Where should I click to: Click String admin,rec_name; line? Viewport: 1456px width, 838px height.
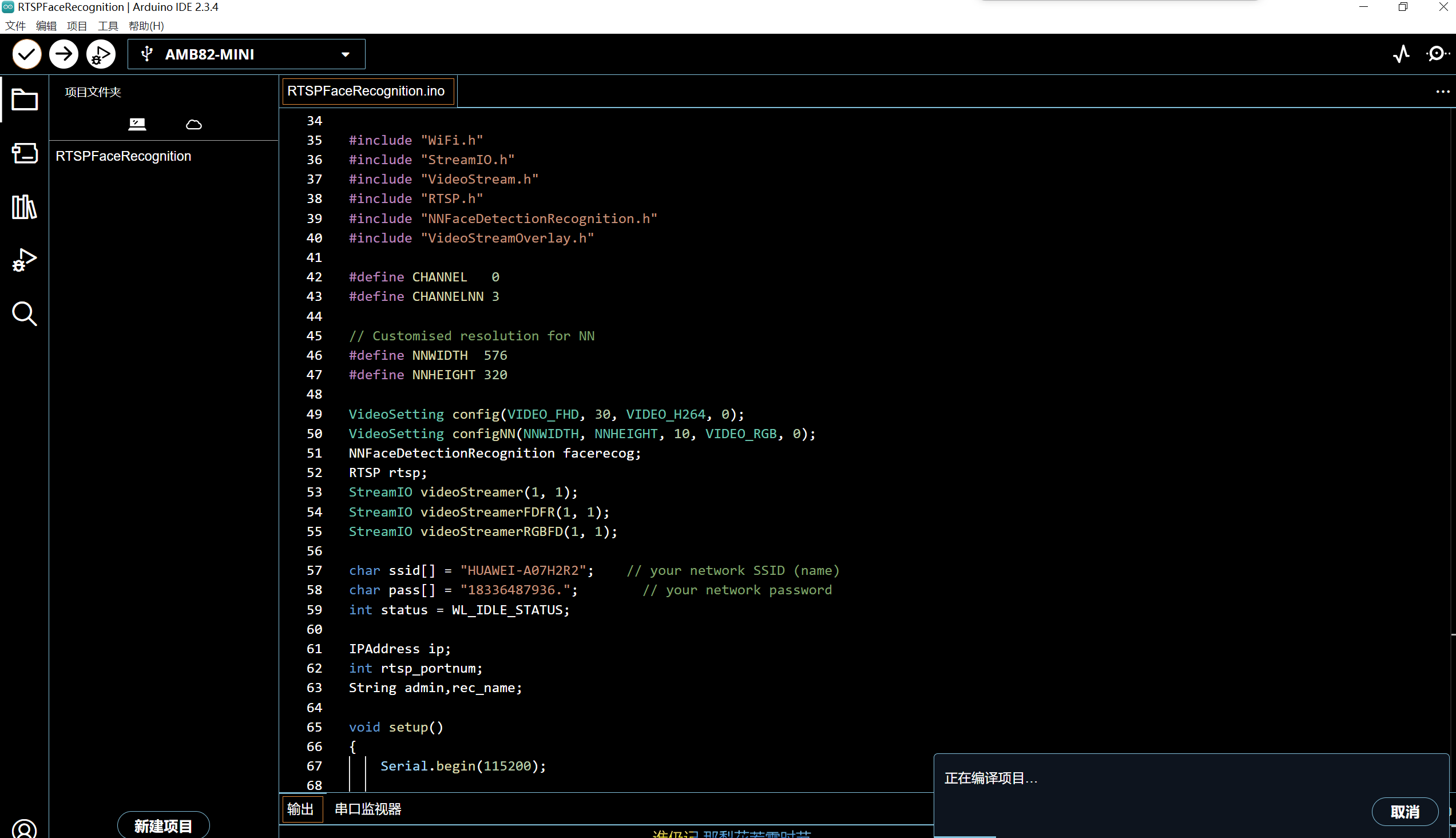pyautogui.click(x=435, y=688)
